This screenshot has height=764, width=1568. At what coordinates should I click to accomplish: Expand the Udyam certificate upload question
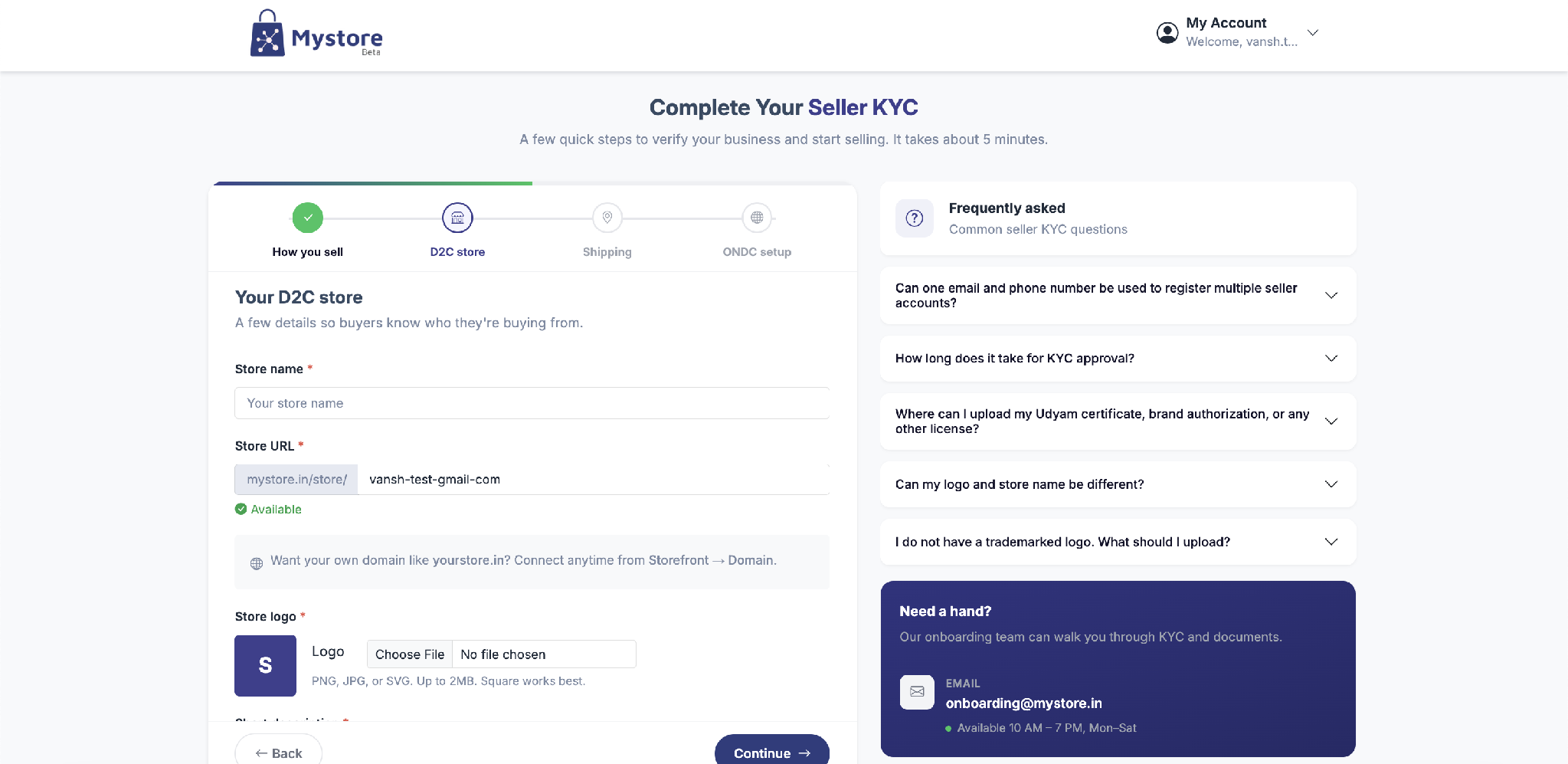point(1118,421)
